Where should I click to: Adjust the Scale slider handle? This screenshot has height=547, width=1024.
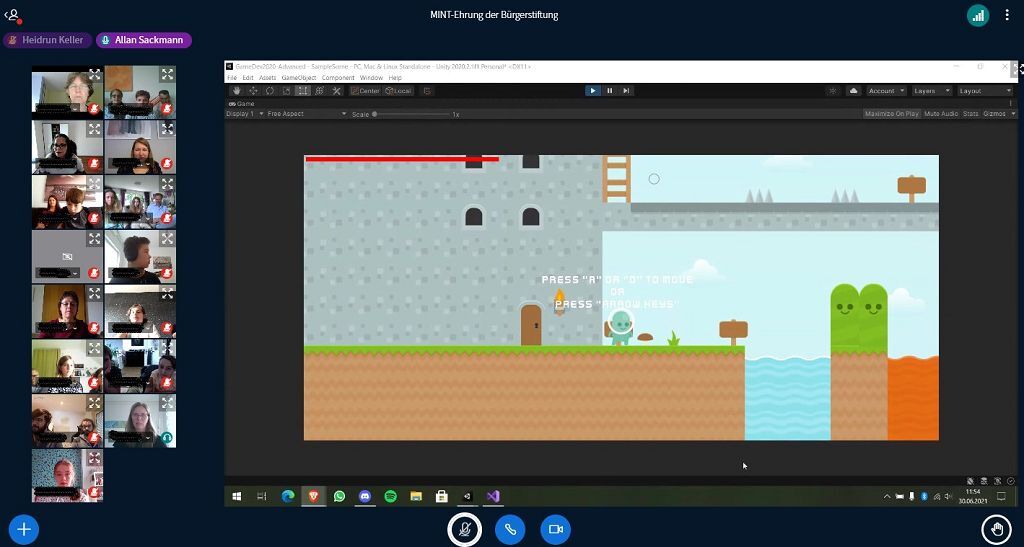coord(375,114)
